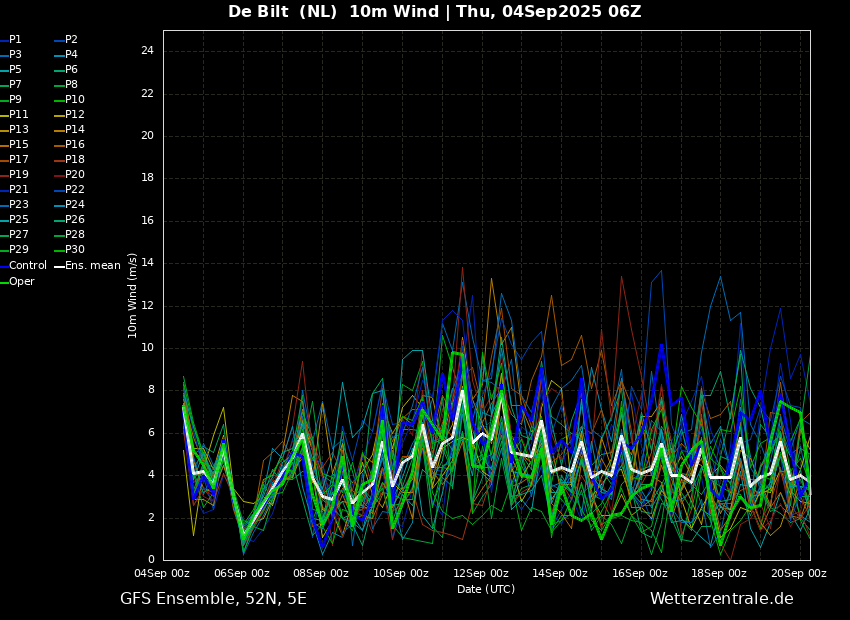Click the Ens. mean legend label
The width and height of the screenshot is (850, 620).
[87, 266]
